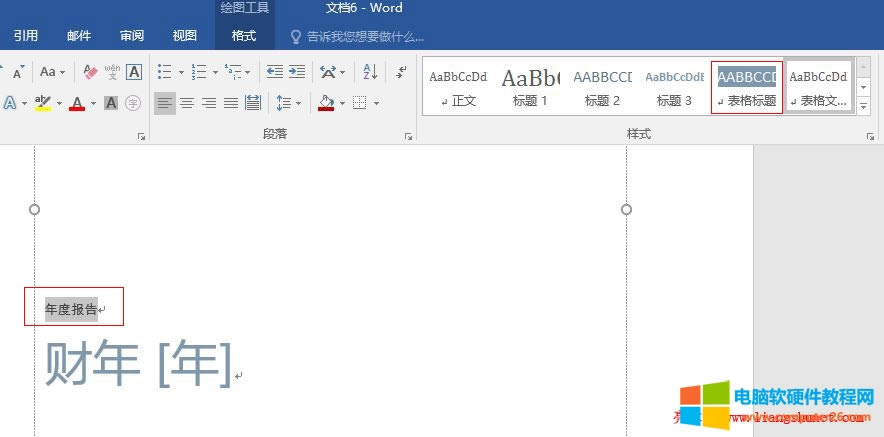The image size is (884, 437).
Task: Click the Clear Formatting eraser icon
Action: [x=90, y=72]
